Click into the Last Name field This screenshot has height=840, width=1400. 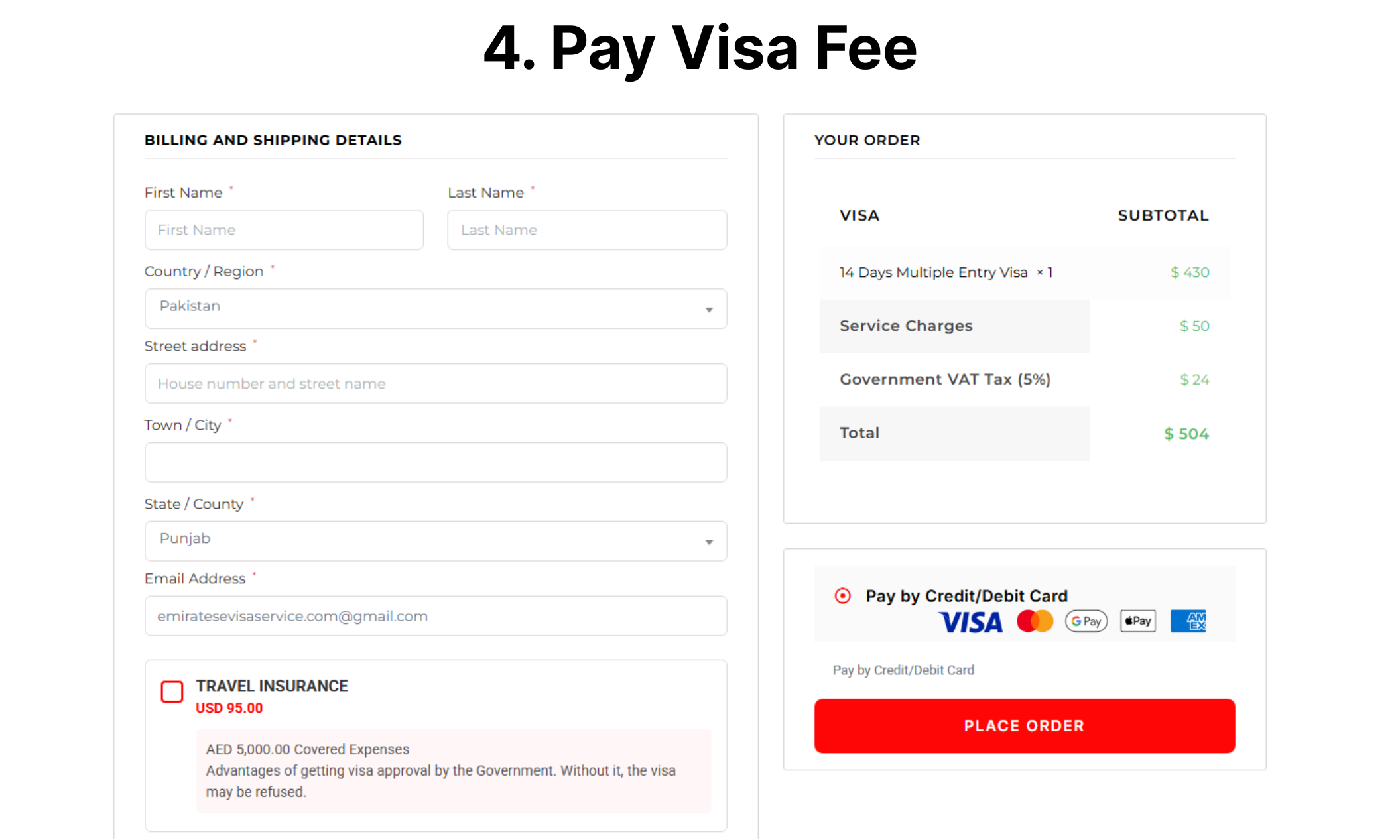[x=587, y=230]
